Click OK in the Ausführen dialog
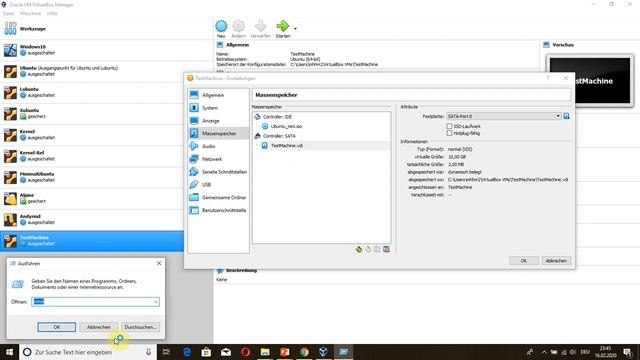This screenshot has width=640, height=360. click(x=57, y=327)
